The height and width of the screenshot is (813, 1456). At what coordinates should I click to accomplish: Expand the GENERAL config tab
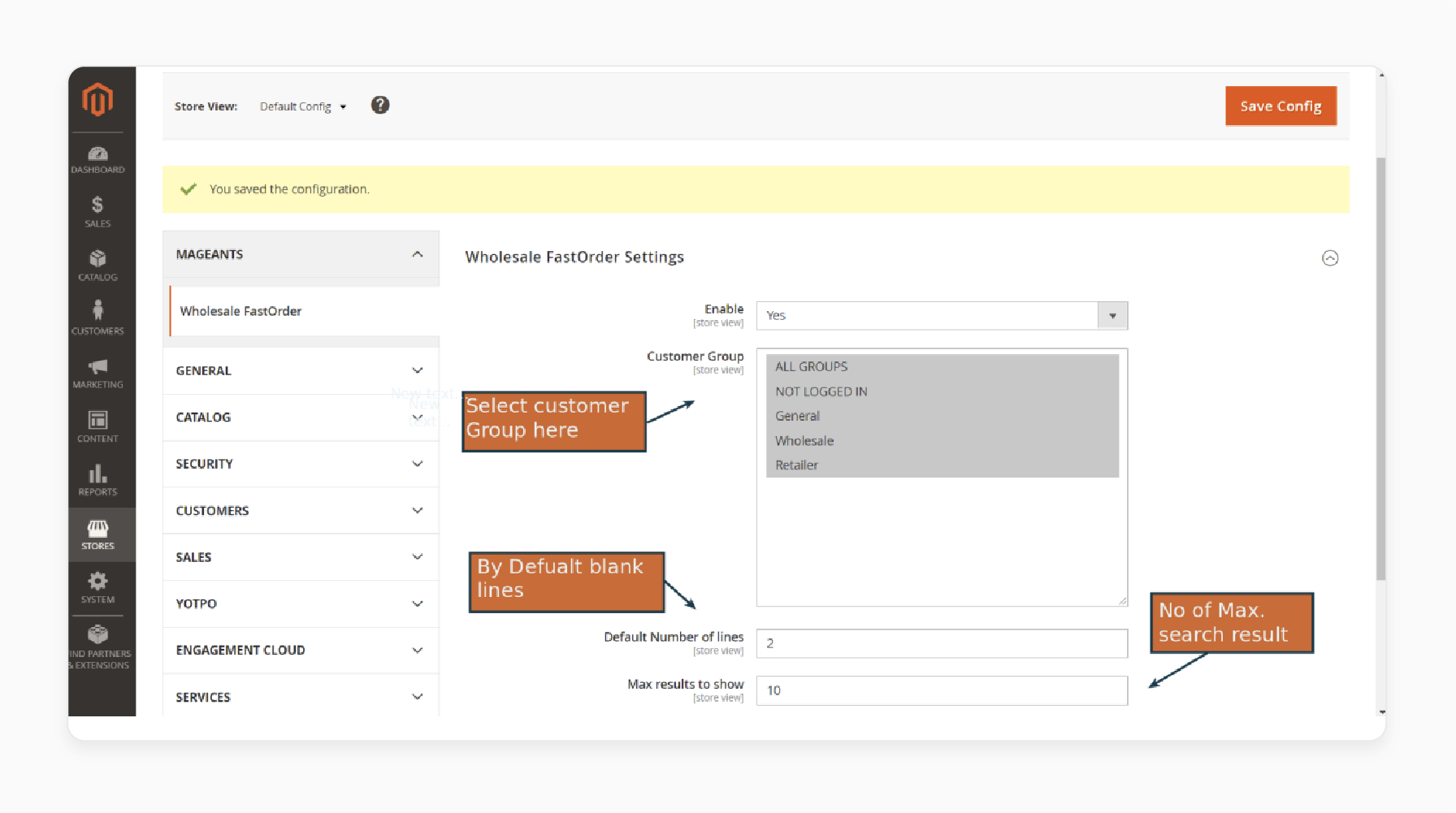301,370
